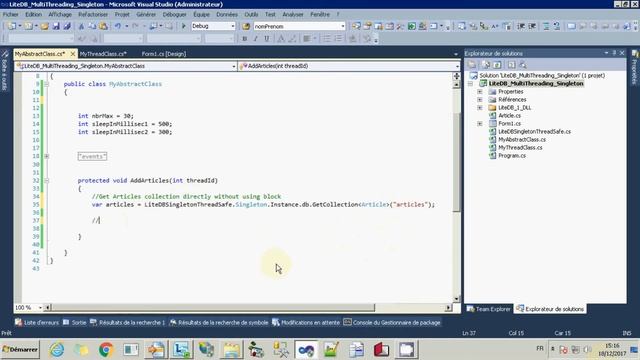The height and width of the screenshot is (360, 640).
Task: Toggle bold formatting button
Action: pos(244,39)
